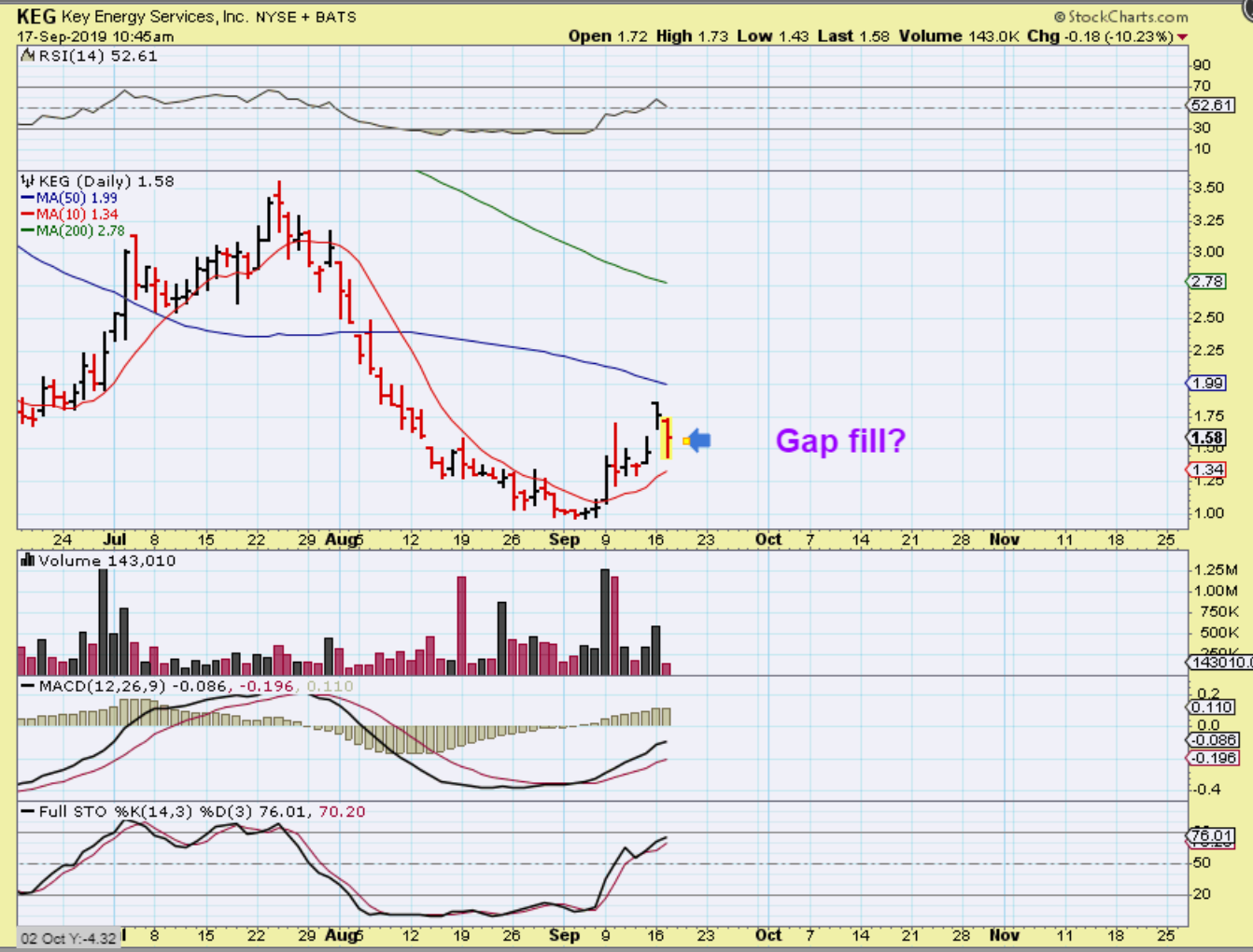The width and height of the screenshot is (1253, 952).
Task: Click the purple 'Gap fill?' annotation text
Action: tap(840, 441)
